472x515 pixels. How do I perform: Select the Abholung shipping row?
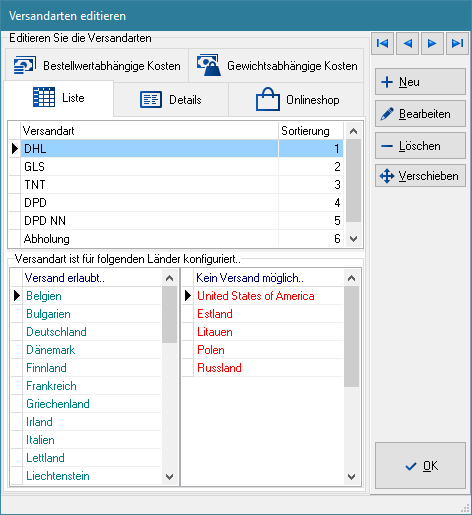(x=182, y=239)
